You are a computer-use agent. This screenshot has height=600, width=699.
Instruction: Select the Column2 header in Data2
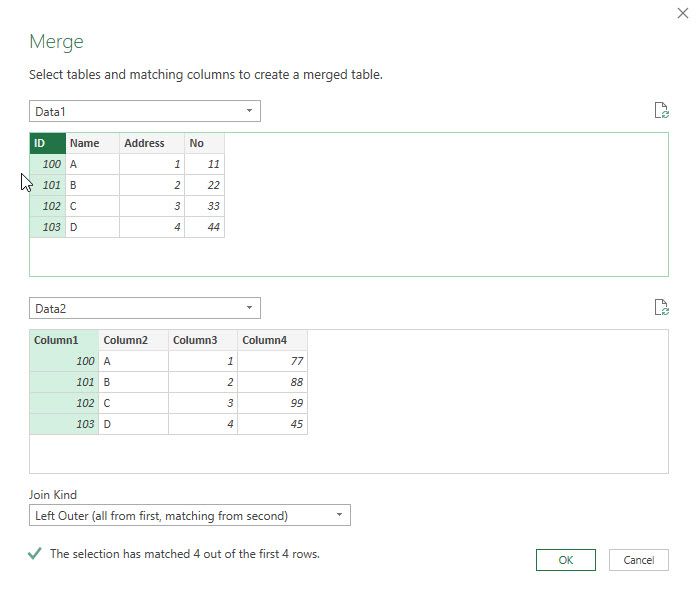click(133, 340)
